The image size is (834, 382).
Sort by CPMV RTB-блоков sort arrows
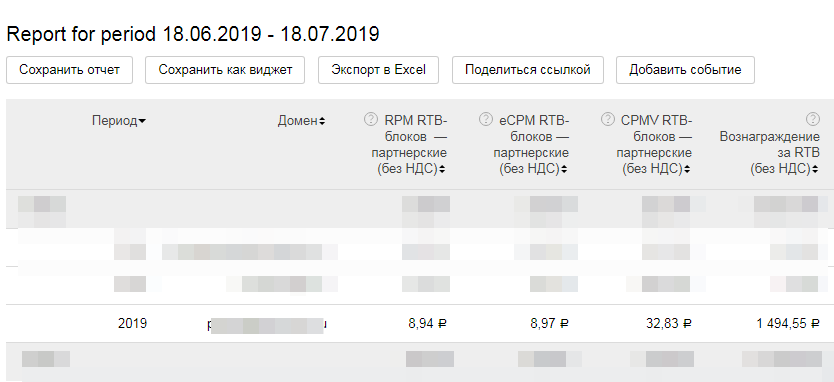[687, 170]
